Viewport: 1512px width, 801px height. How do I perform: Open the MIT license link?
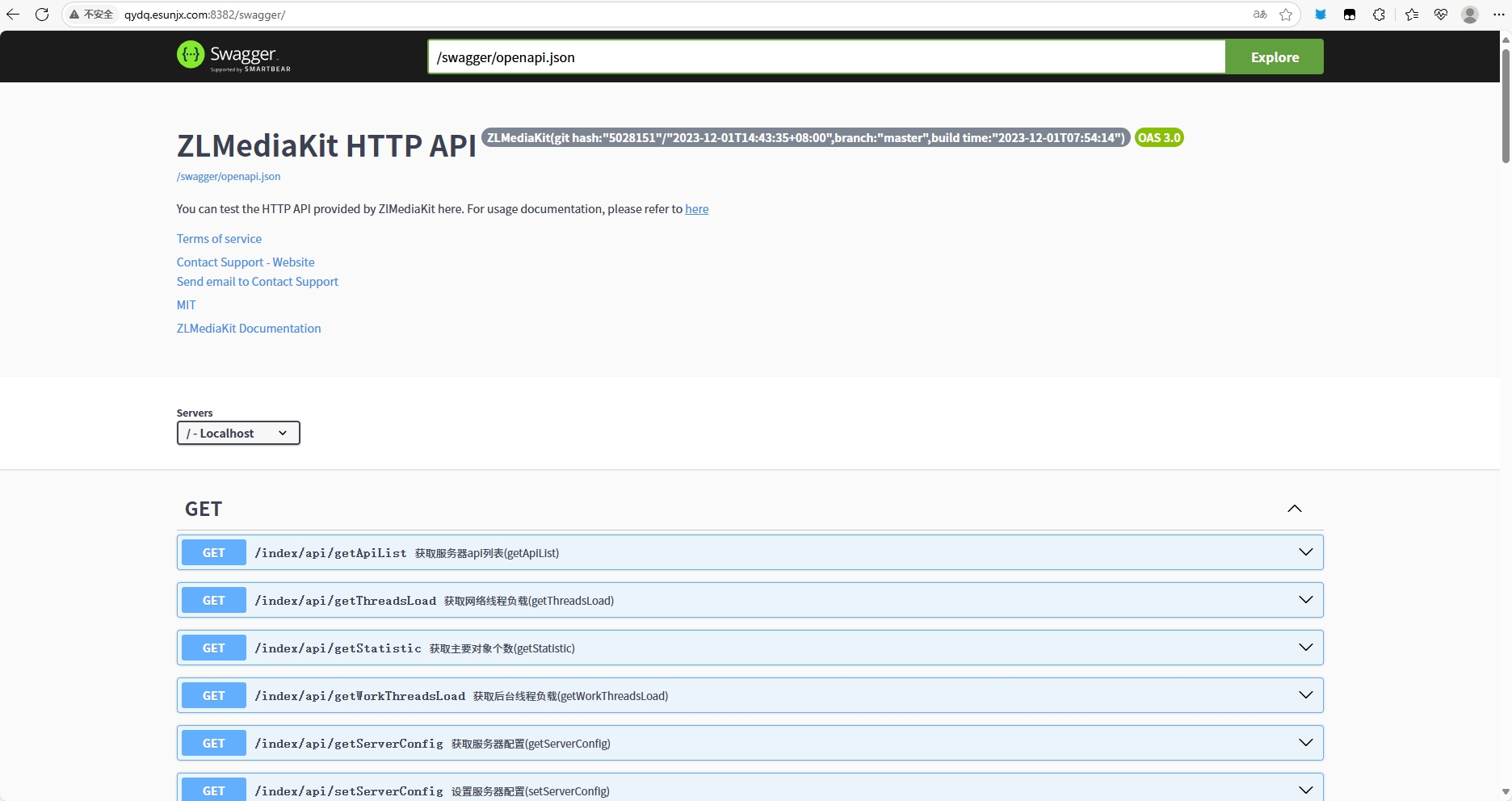tap(187, 305)
